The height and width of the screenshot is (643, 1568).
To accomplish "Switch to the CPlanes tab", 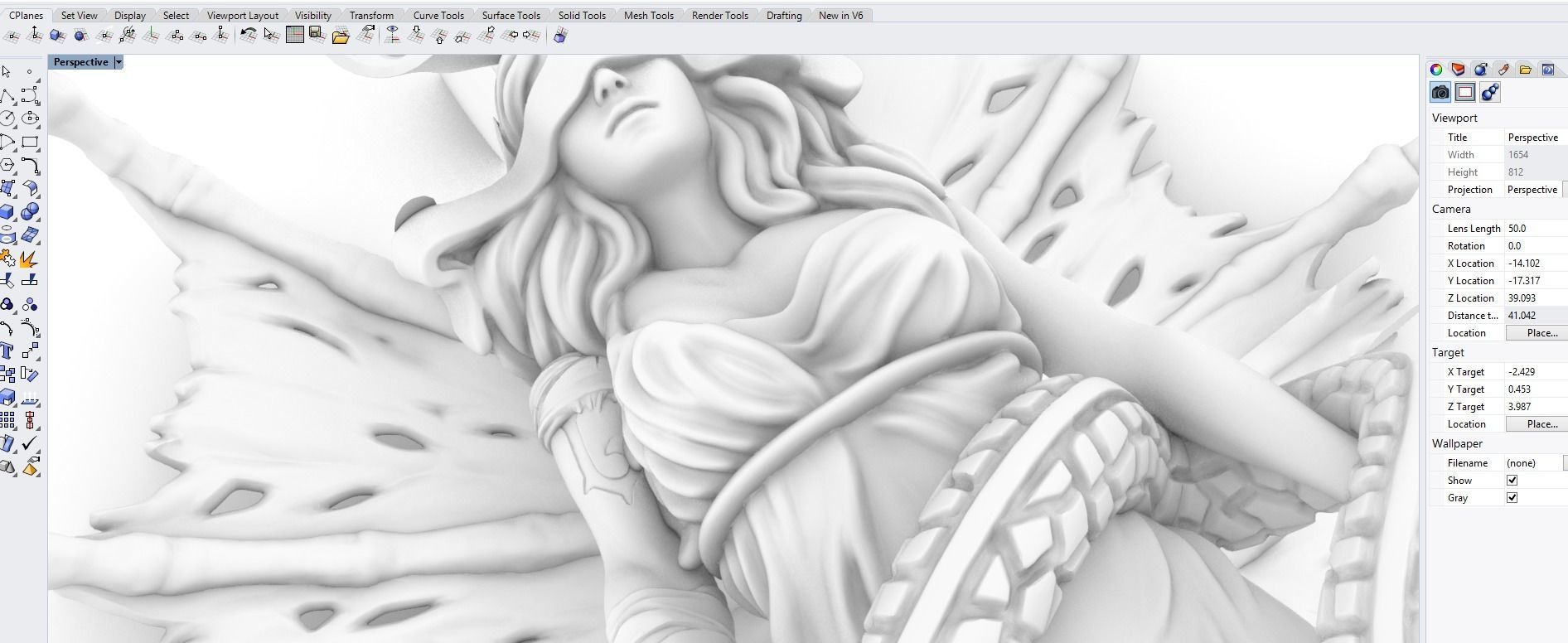I will pos(26,15).
